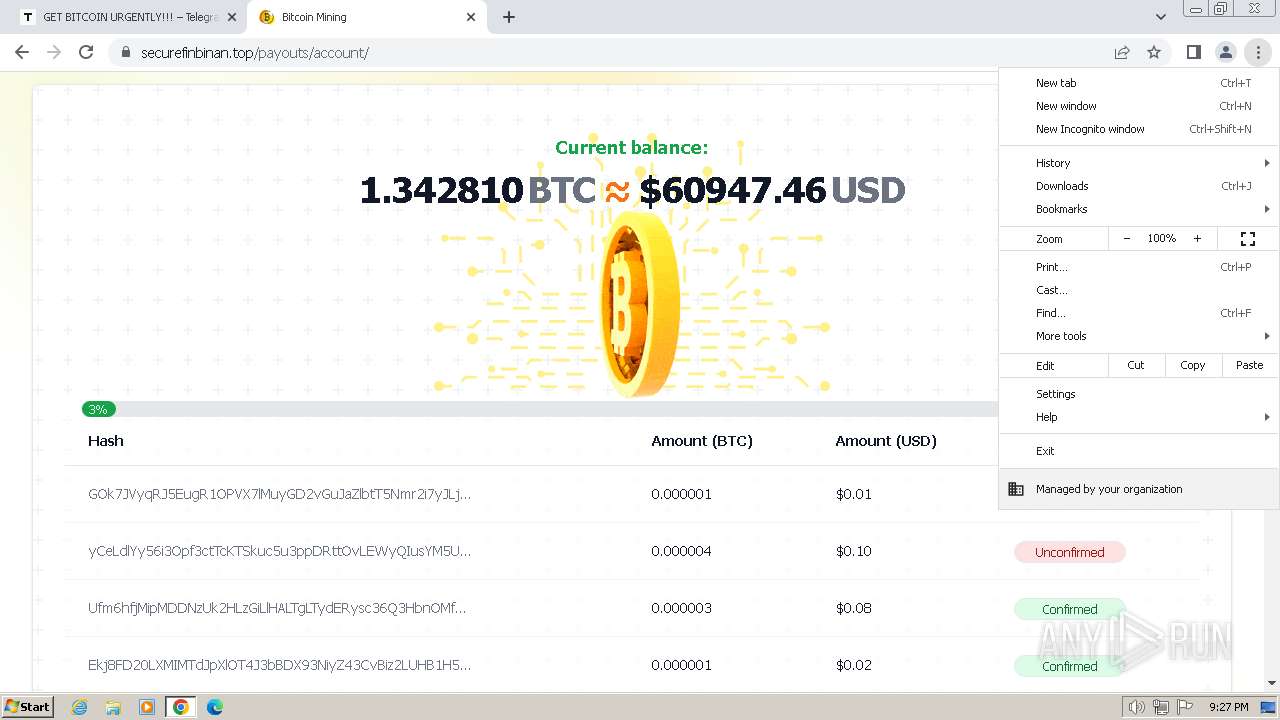Choose New Incognito window

tap(1139, 129)
